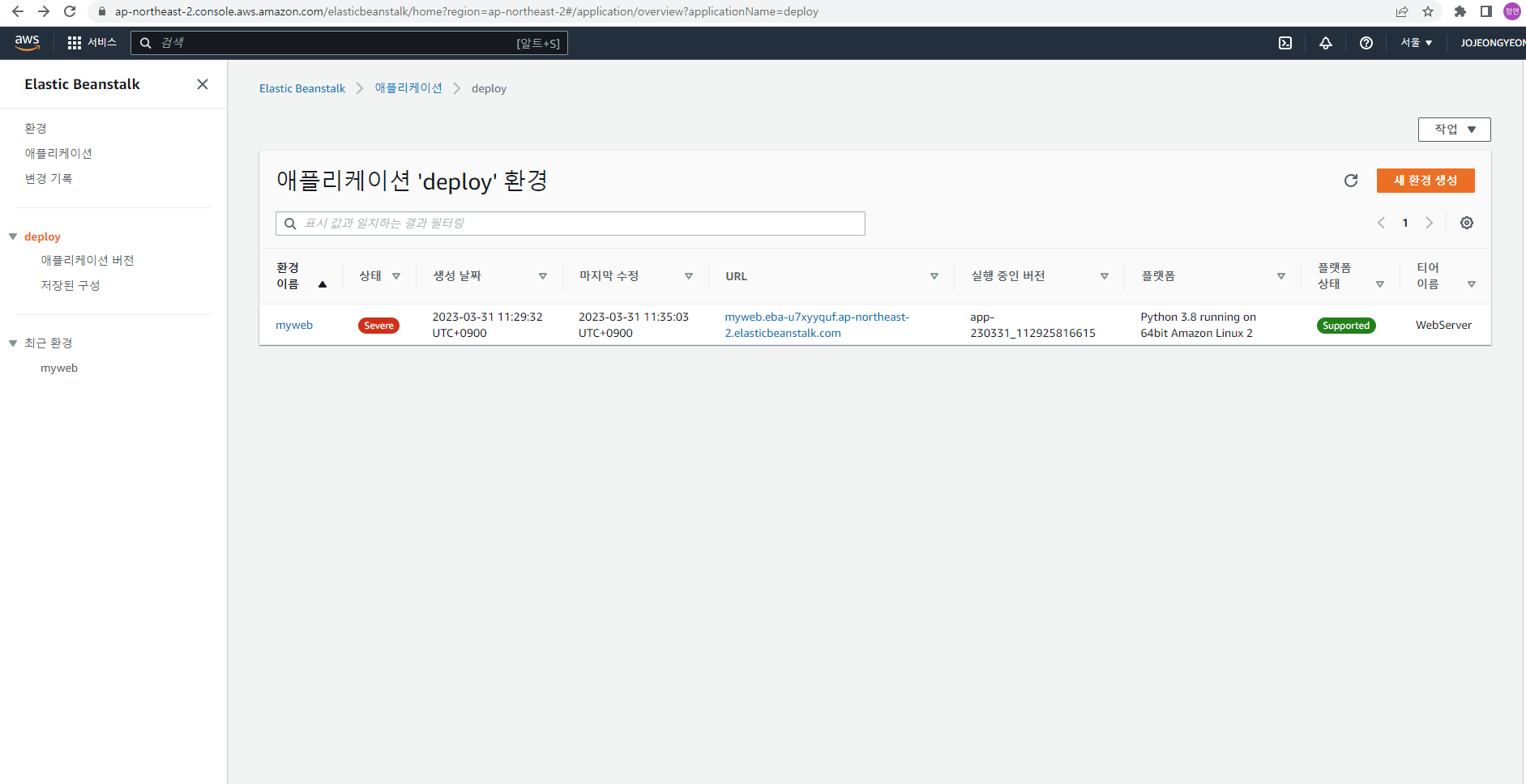
Task: Open browser extensions puzzle icon
Action: (x=1460, y=11)
